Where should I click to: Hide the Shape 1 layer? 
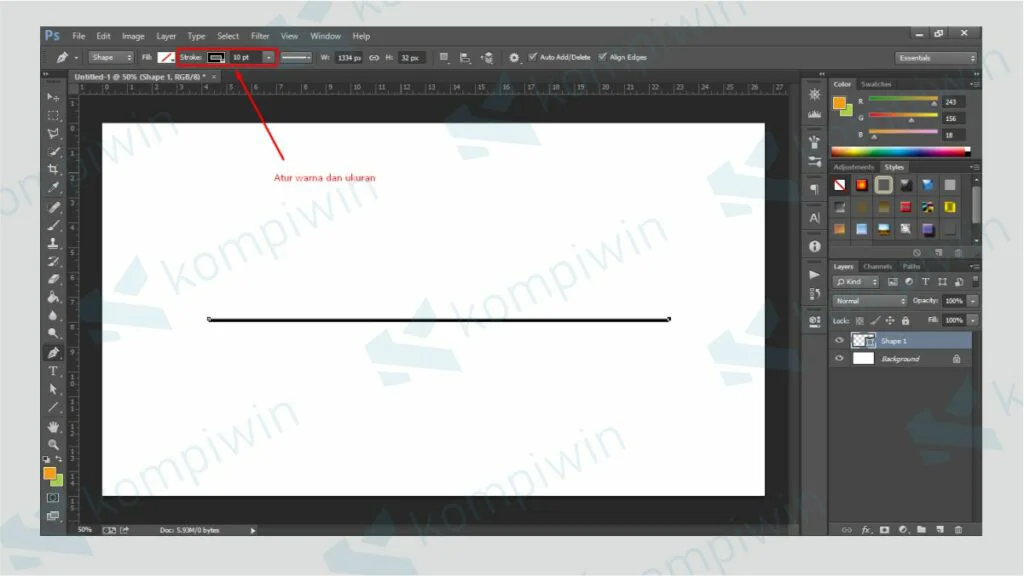point(839,341)
